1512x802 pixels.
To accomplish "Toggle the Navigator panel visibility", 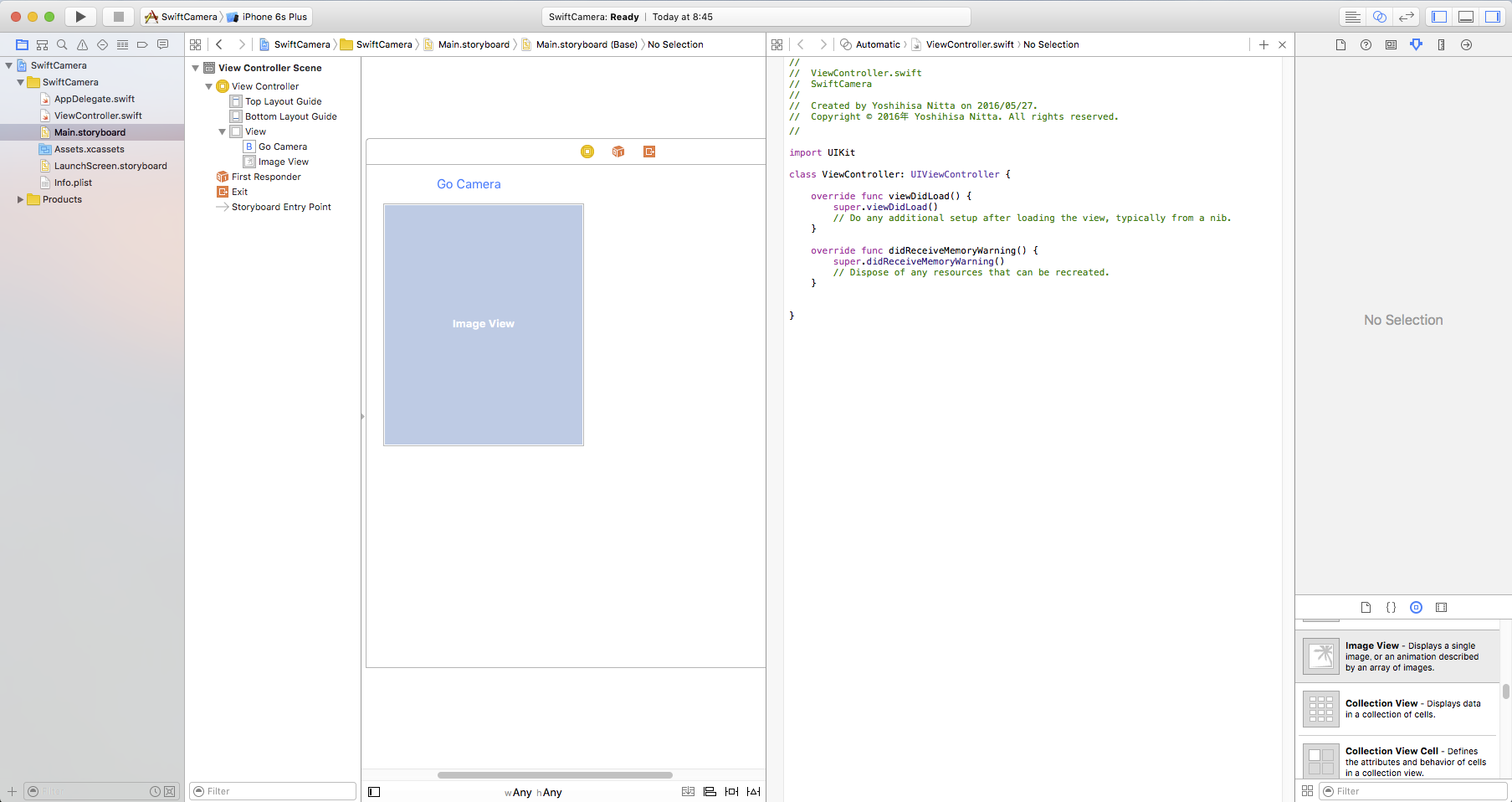I will [x=1439, y=17].
